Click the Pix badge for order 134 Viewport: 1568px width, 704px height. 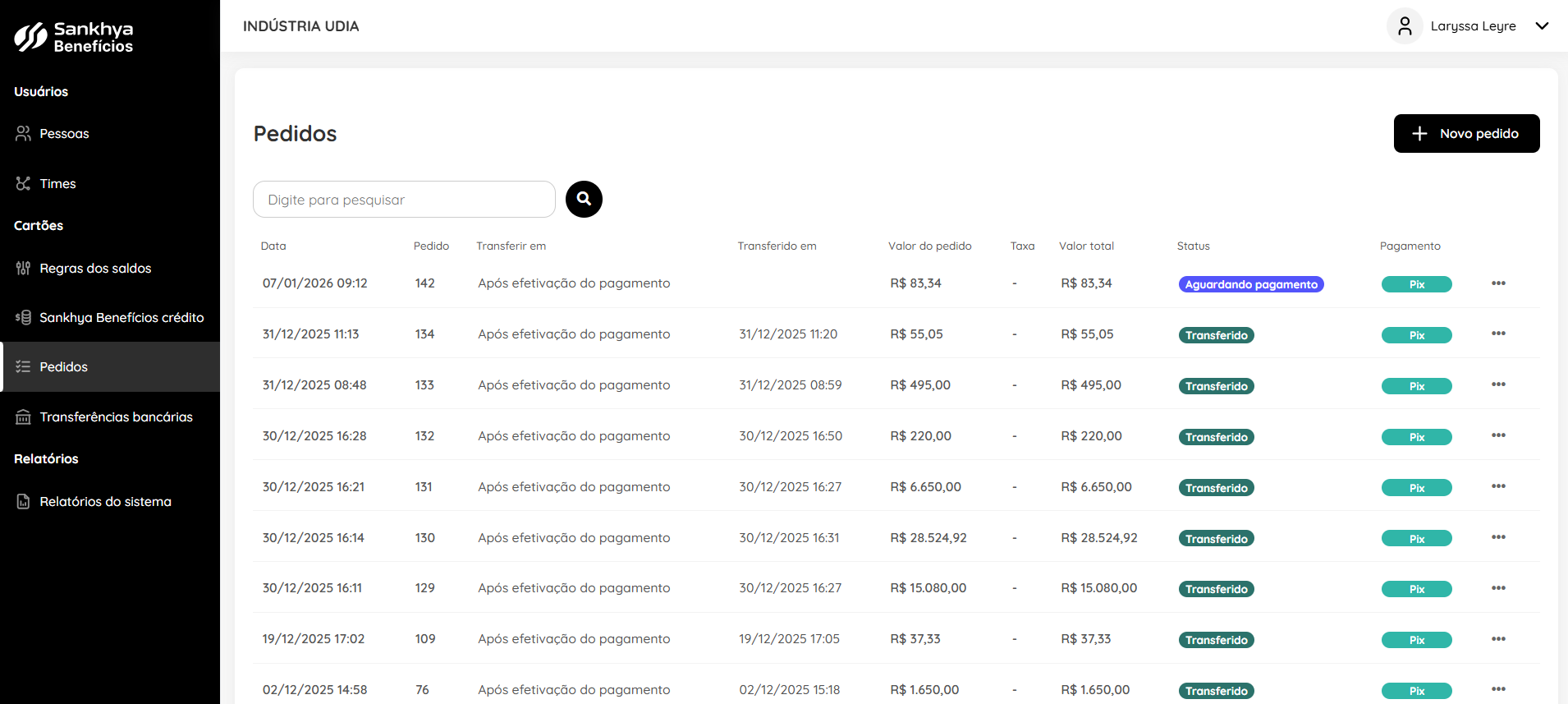[1416, 335]
